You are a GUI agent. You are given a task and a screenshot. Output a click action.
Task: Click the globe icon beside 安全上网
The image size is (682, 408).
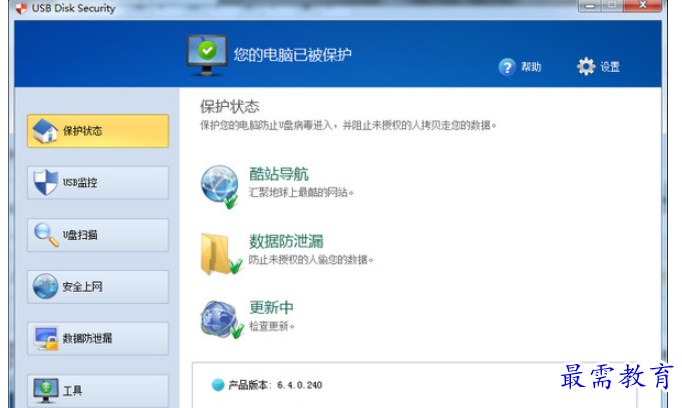45,286
